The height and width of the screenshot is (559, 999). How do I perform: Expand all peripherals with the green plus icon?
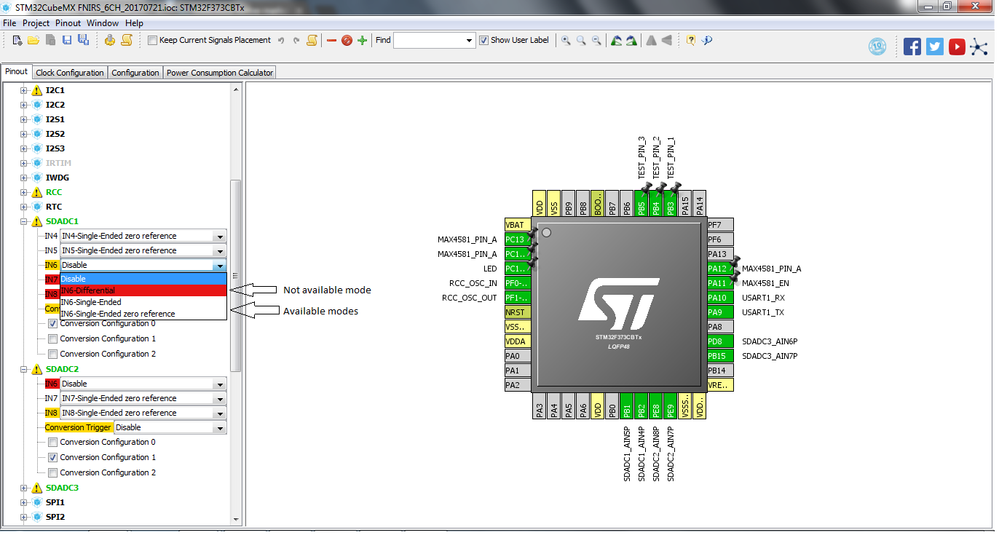coord(363,40)
